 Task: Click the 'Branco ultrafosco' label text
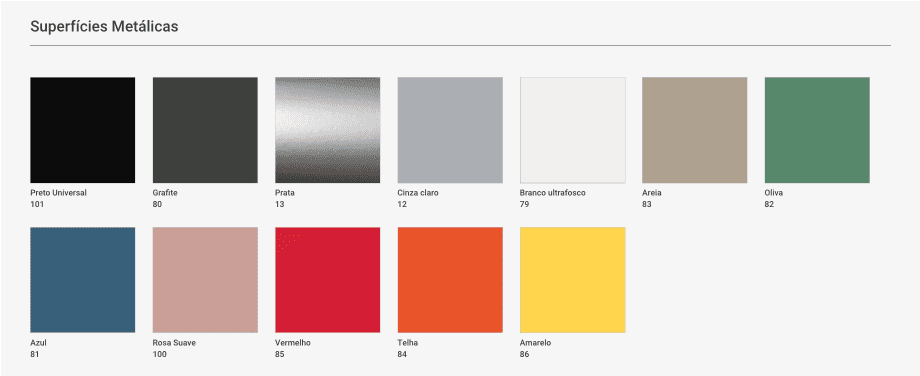click(x=553, y=193)
